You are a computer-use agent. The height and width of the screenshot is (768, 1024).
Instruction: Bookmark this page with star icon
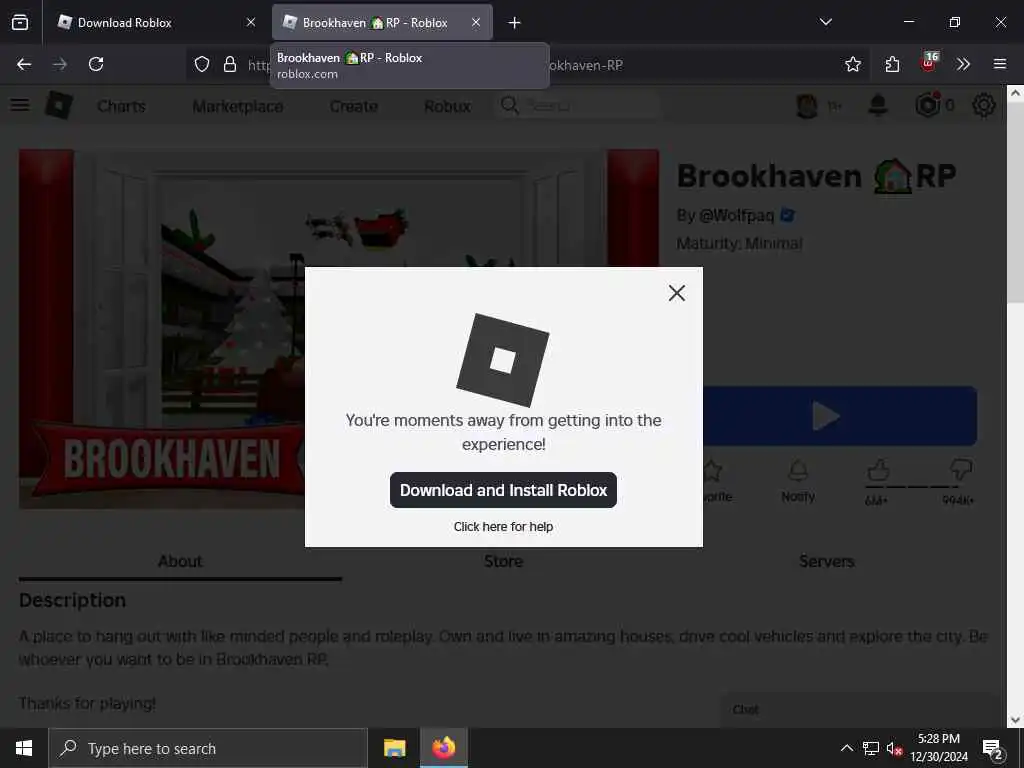(x=852, y=64)
